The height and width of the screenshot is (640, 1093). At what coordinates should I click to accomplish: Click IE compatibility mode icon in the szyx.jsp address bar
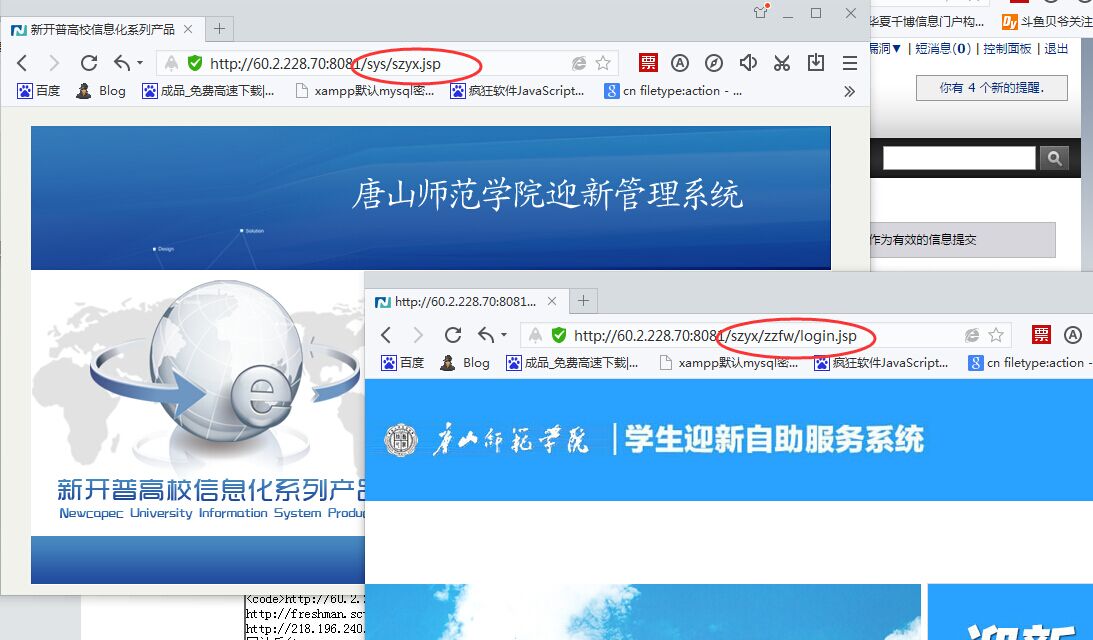point(579,63)
